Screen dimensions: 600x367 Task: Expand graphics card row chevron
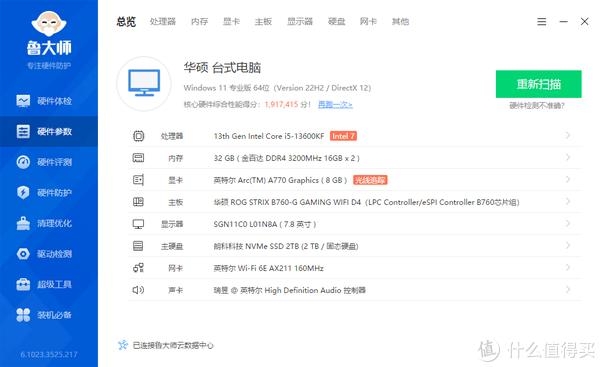tap(568, 179)
